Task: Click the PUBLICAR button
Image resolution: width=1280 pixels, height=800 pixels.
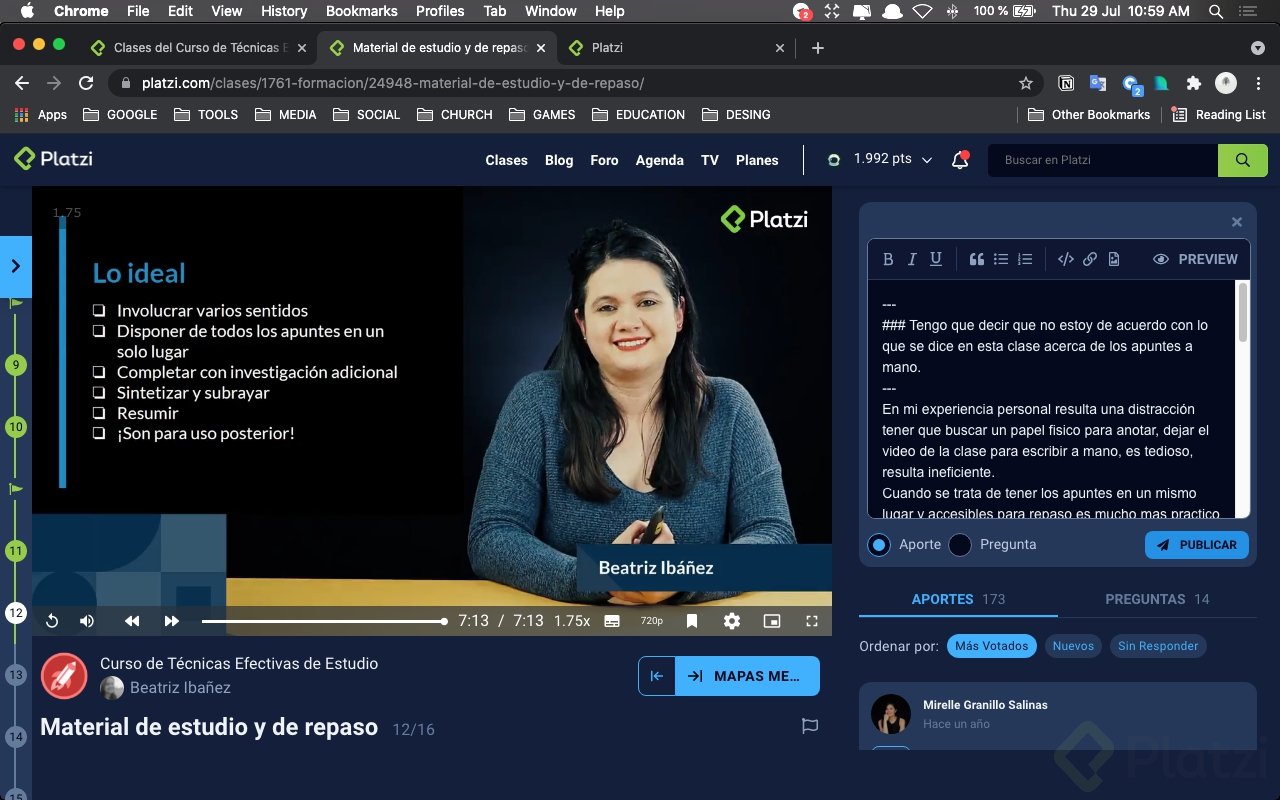Action: (x=1197, y=545)
